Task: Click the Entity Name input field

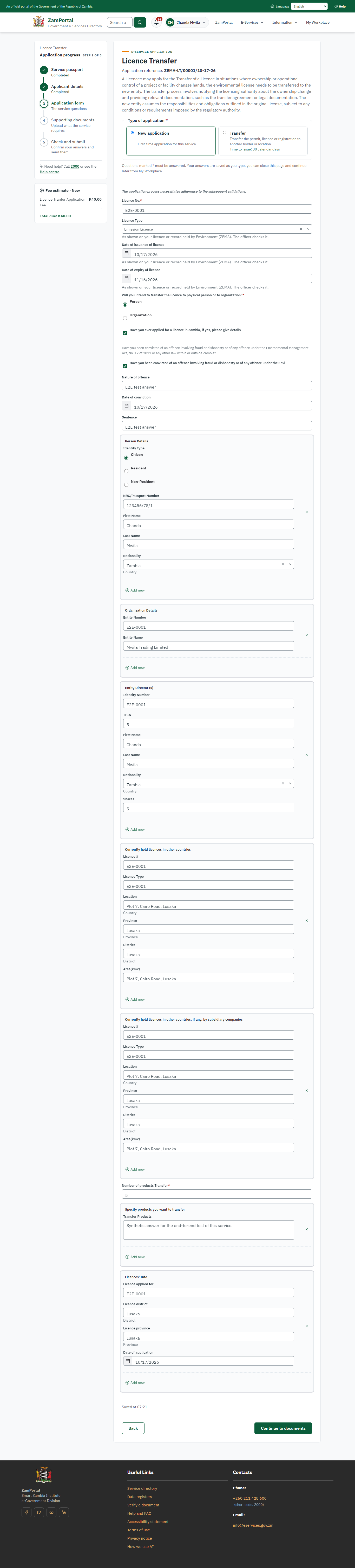Action: (x=208, y=646)
